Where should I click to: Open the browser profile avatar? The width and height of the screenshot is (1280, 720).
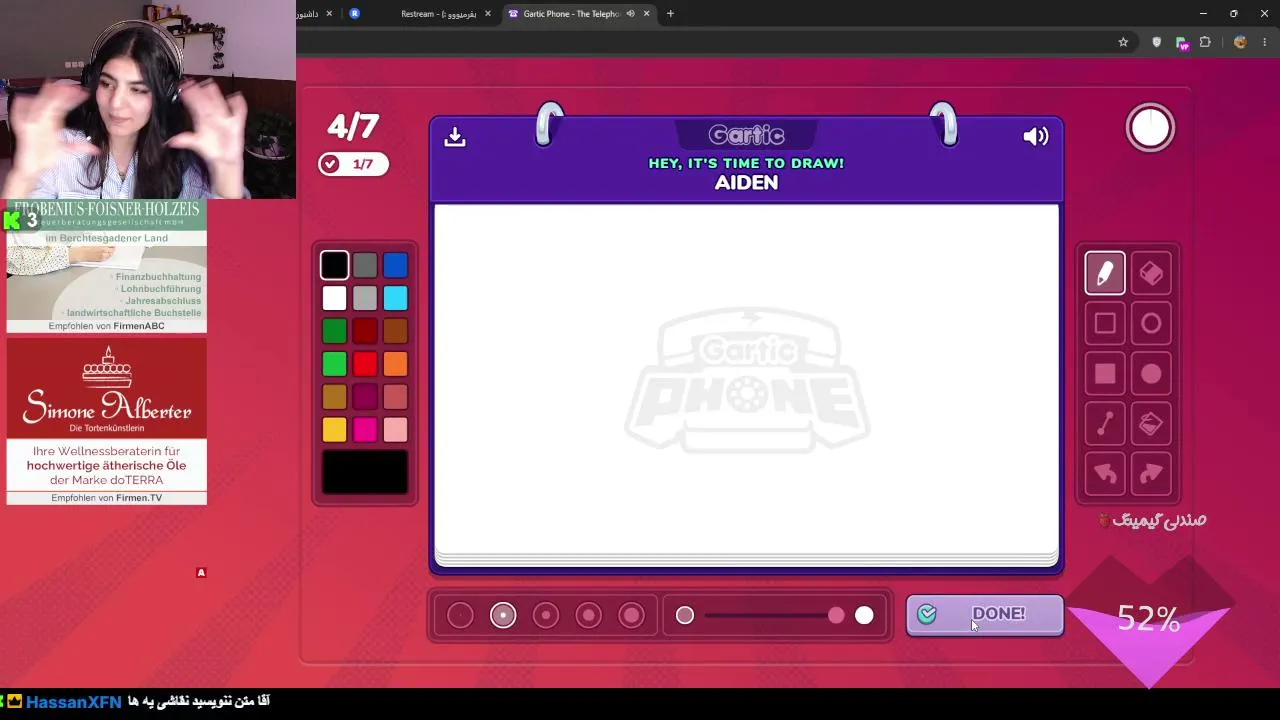click(1240, 42)
